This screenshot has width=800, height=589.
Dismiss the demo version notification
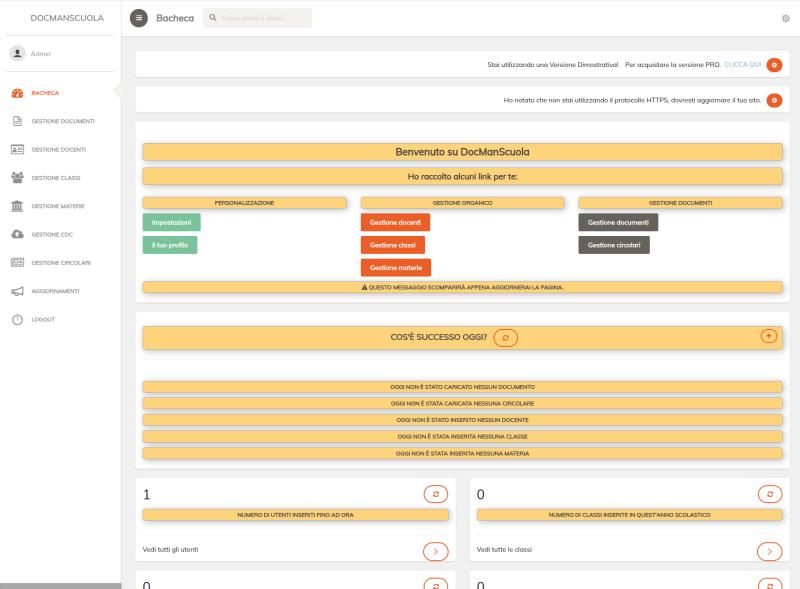pos(774,64)
